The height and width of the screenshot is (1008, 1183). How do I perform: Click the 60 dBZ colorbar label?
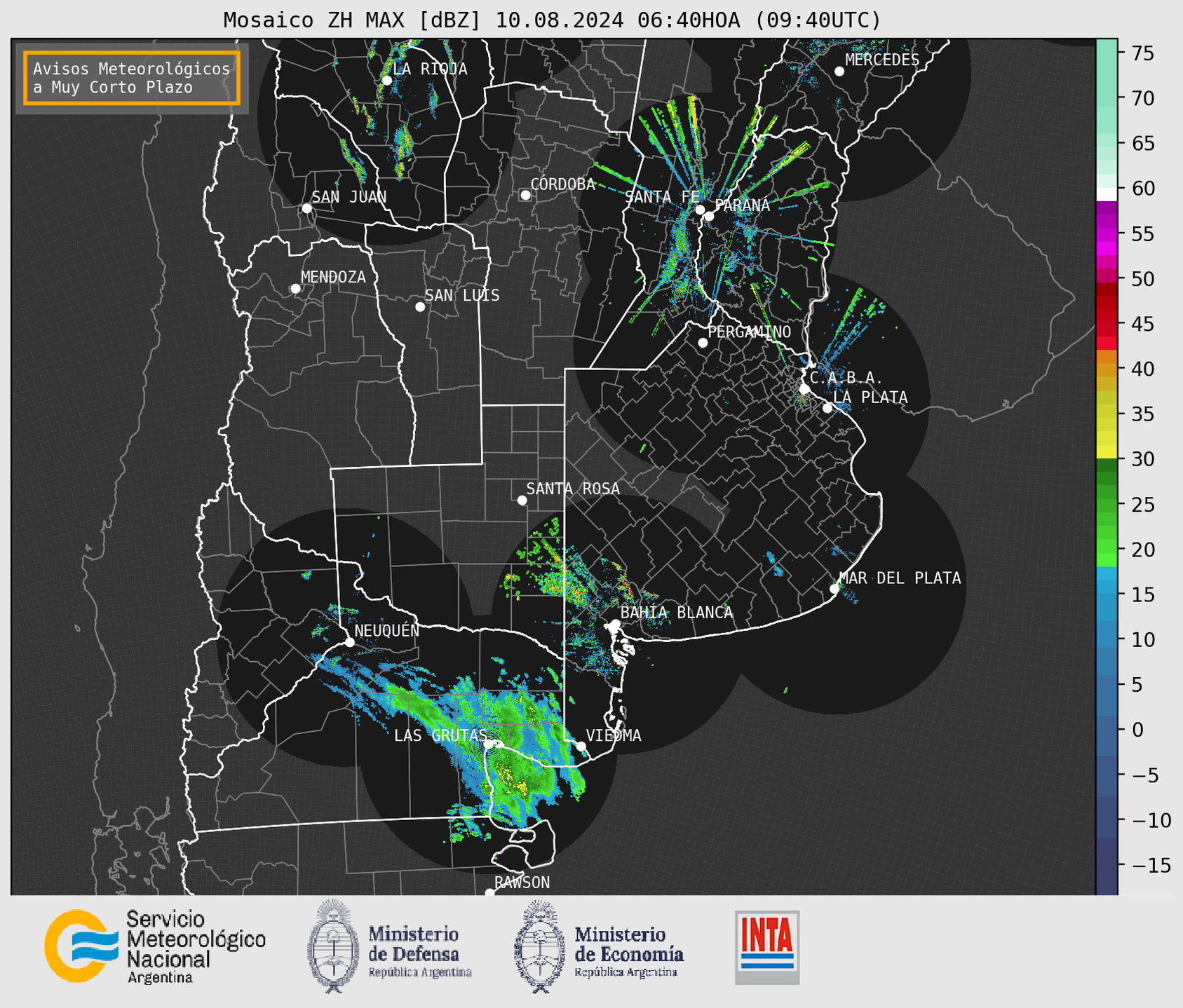point(1142,189)
